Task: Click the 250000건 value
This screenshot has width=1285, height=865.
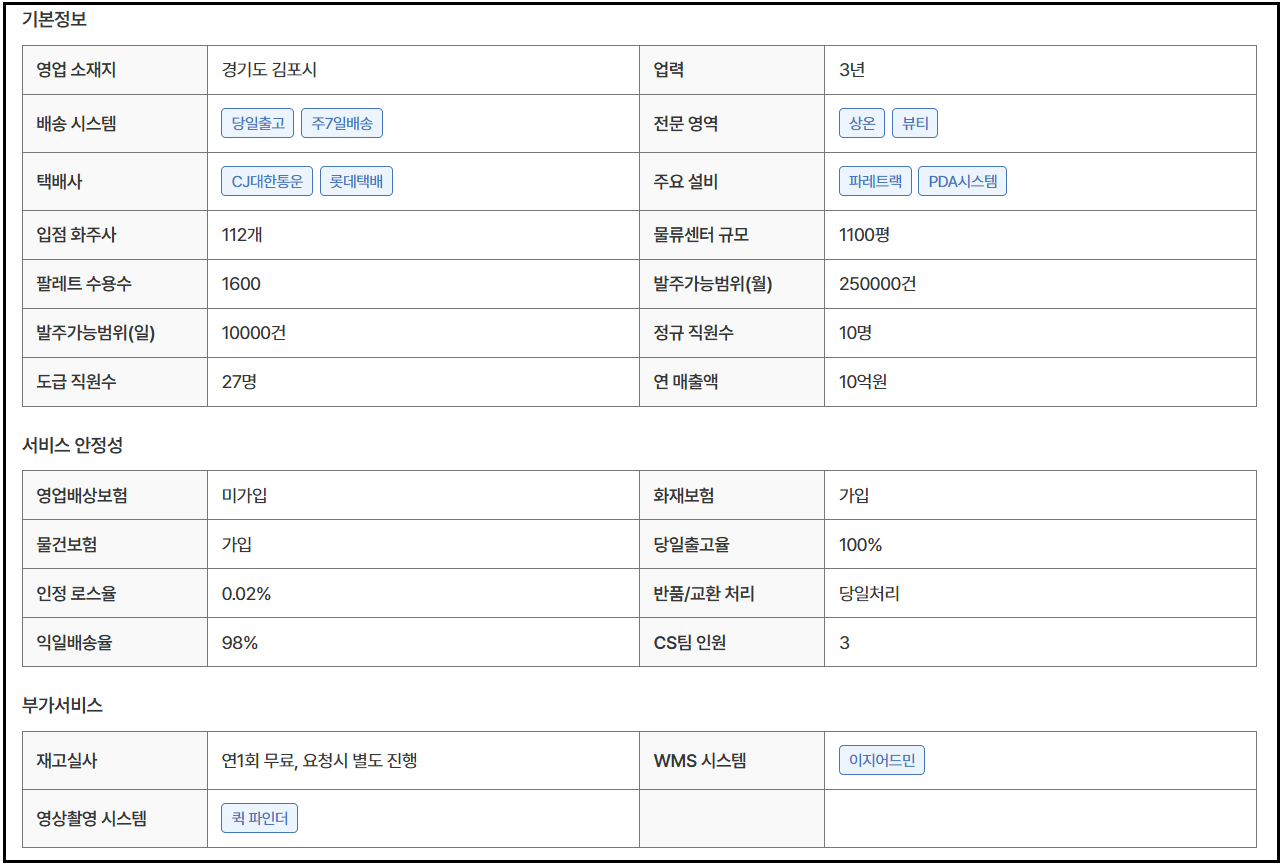Action: [x=877, y=284]
